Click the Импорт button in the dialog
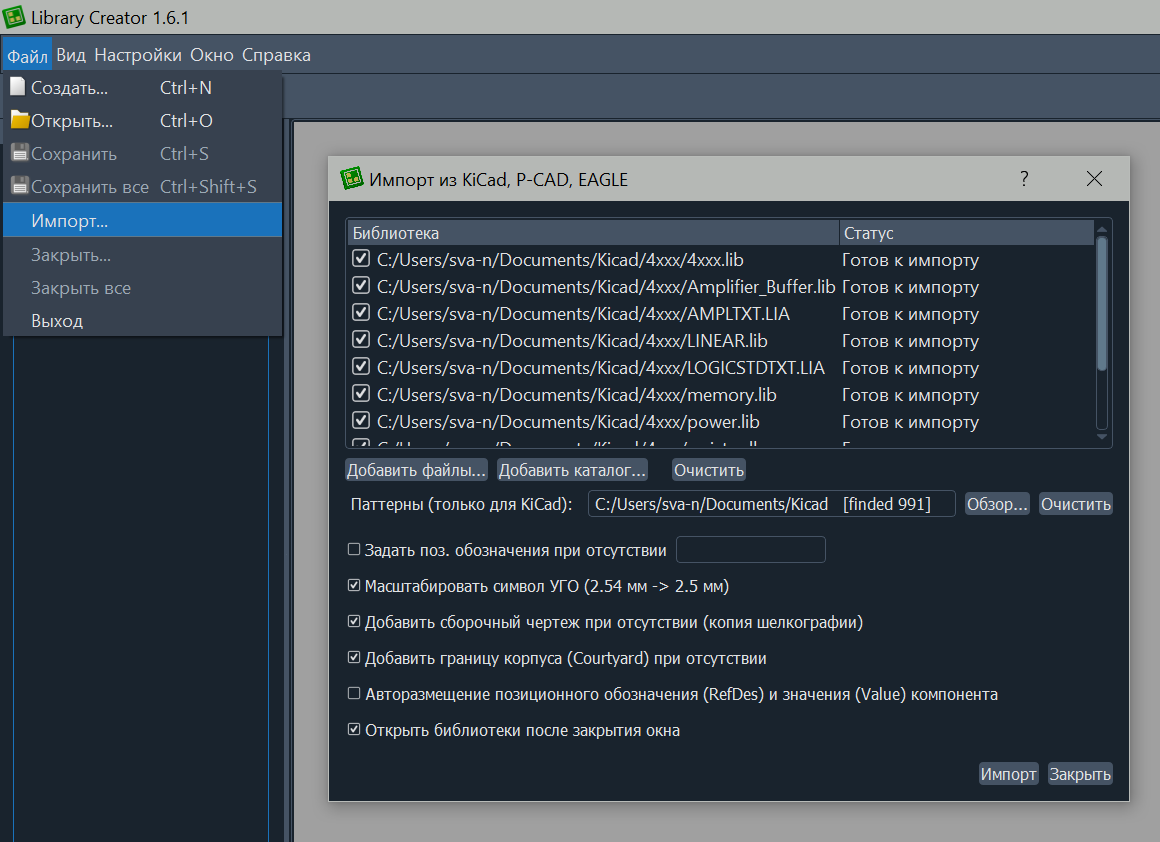1160x842 pixels. point(1008,774)
